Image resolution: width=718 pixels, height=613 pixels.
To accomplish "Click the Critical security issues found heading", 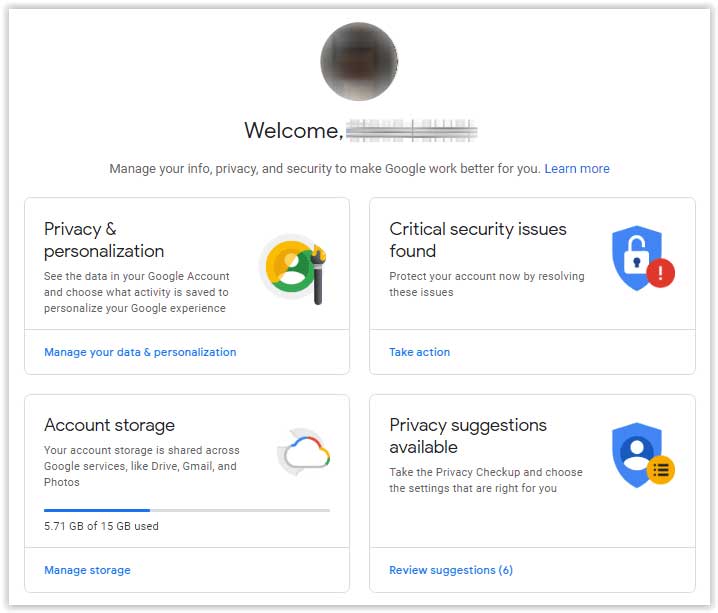I will point(478,240).
